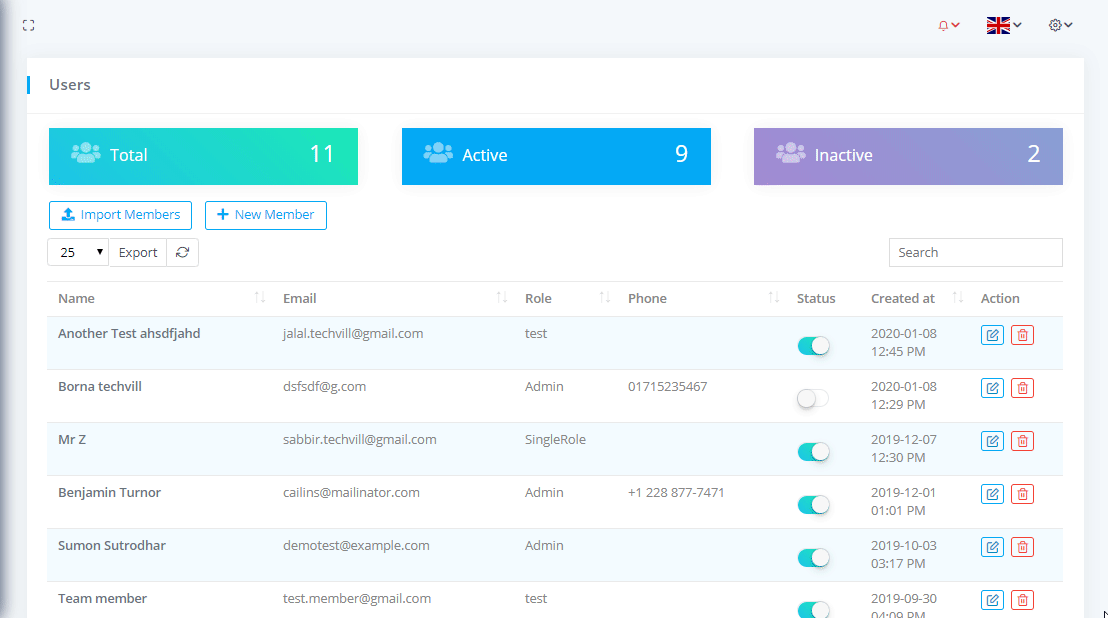The width and height of the screenshot is (1108, 618).
Task: Open the language flag dropdown
Action: pyautogui.click(x=1003, y=25)
